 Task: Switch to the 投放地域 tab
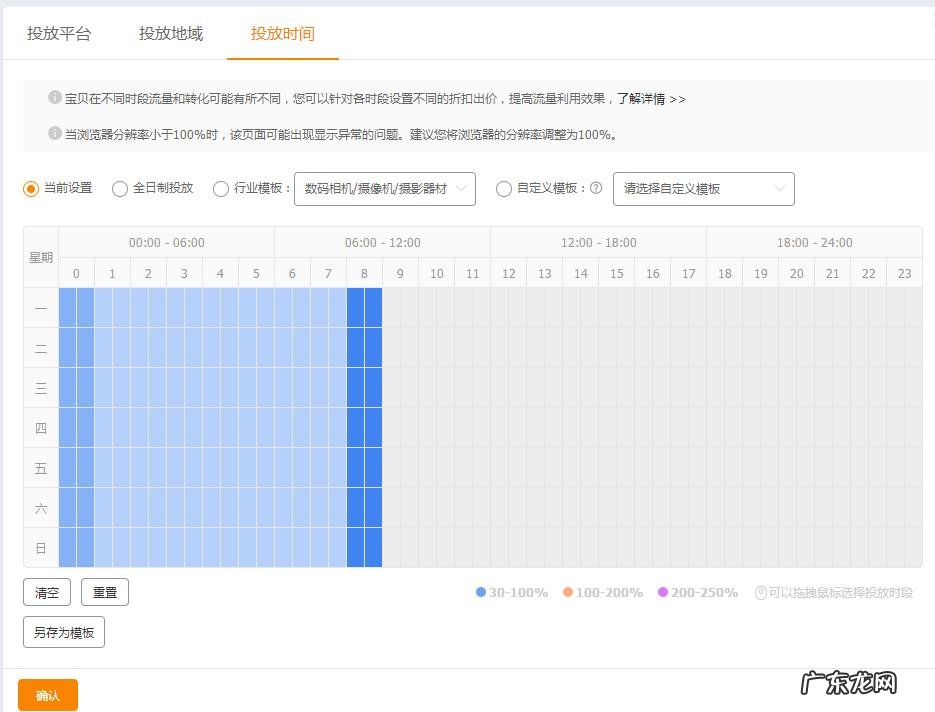coord(169,33)
